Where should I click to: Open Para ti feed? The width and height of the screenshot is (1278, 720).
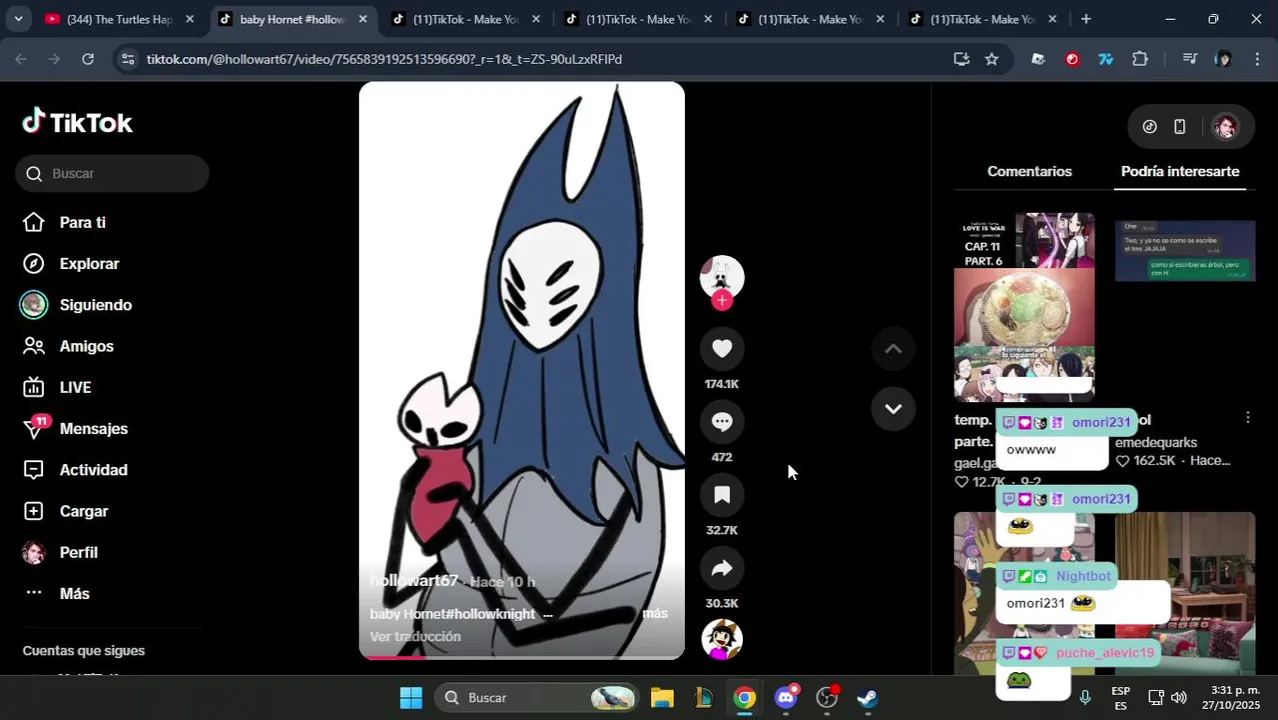click(x=82, y=222)
